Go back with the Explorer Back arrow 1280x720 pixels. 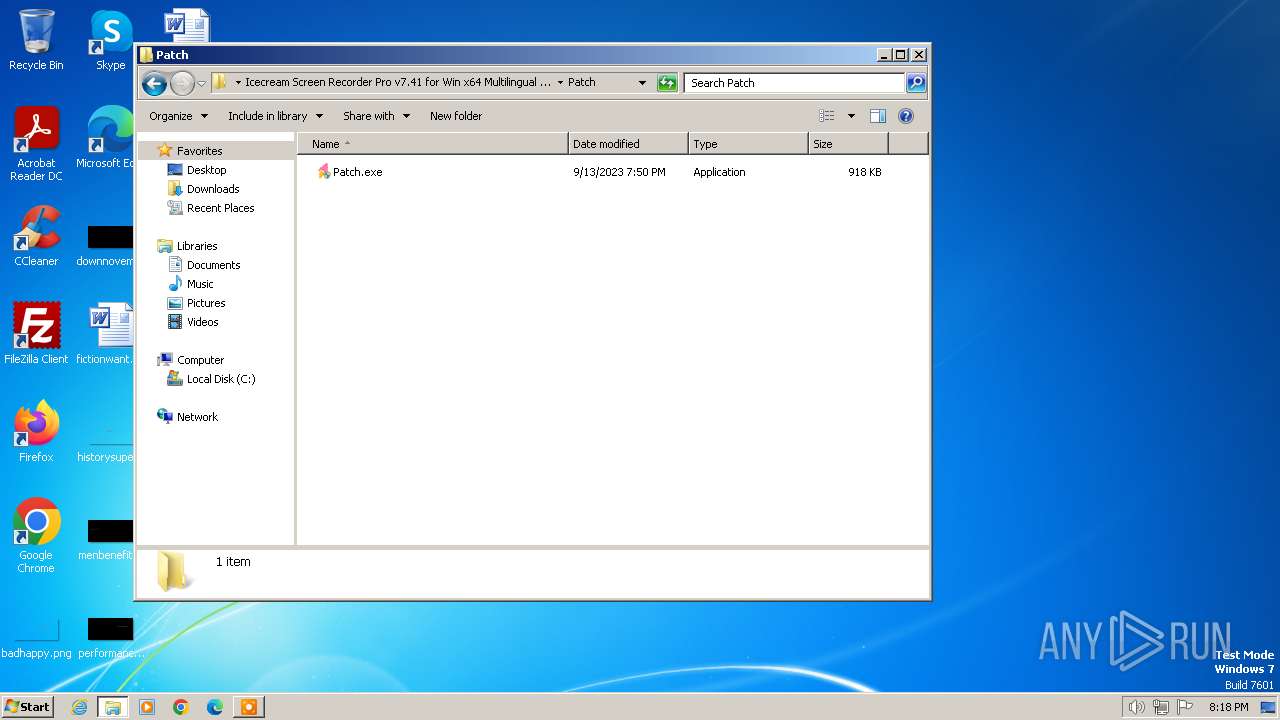pos(154,83)
